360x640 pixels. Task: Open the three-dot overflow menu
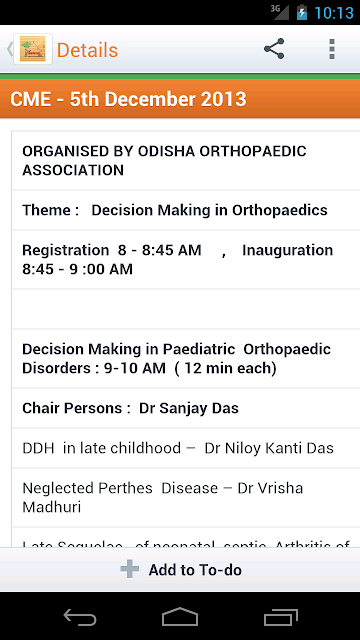click(x=332, y=49)
